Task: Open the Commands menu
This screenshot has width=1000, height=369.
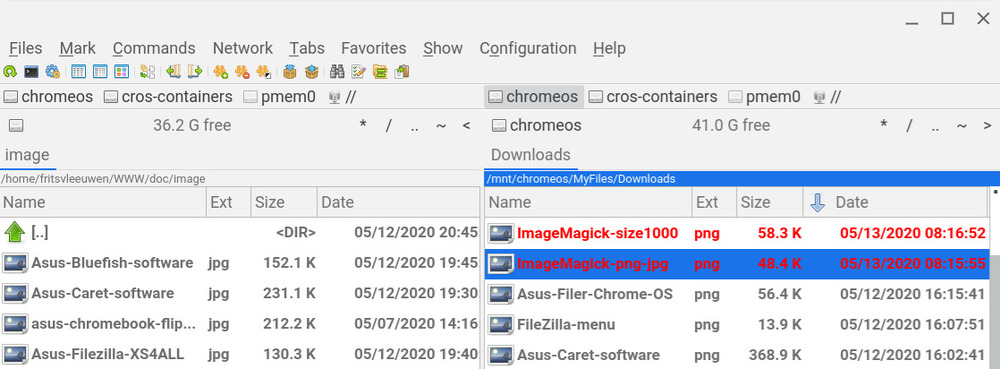Action: click(x=154, y=48)
